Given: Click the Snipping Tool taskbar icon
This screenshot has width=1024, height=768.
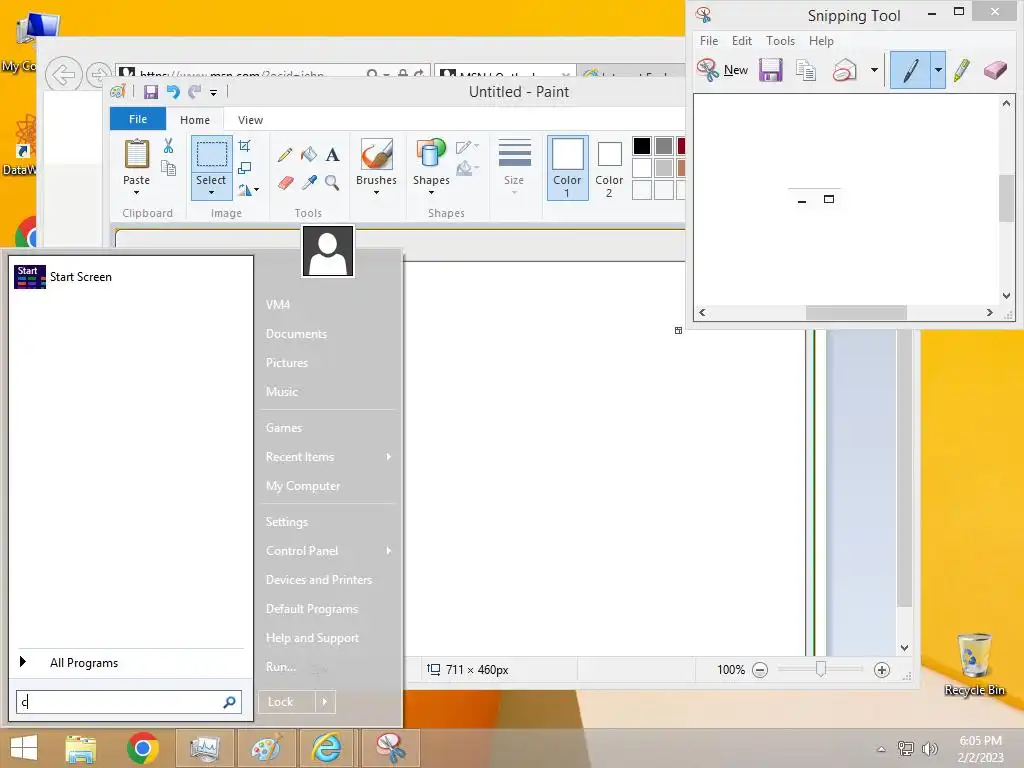Looking at the screenshot, I should (390, 748).
